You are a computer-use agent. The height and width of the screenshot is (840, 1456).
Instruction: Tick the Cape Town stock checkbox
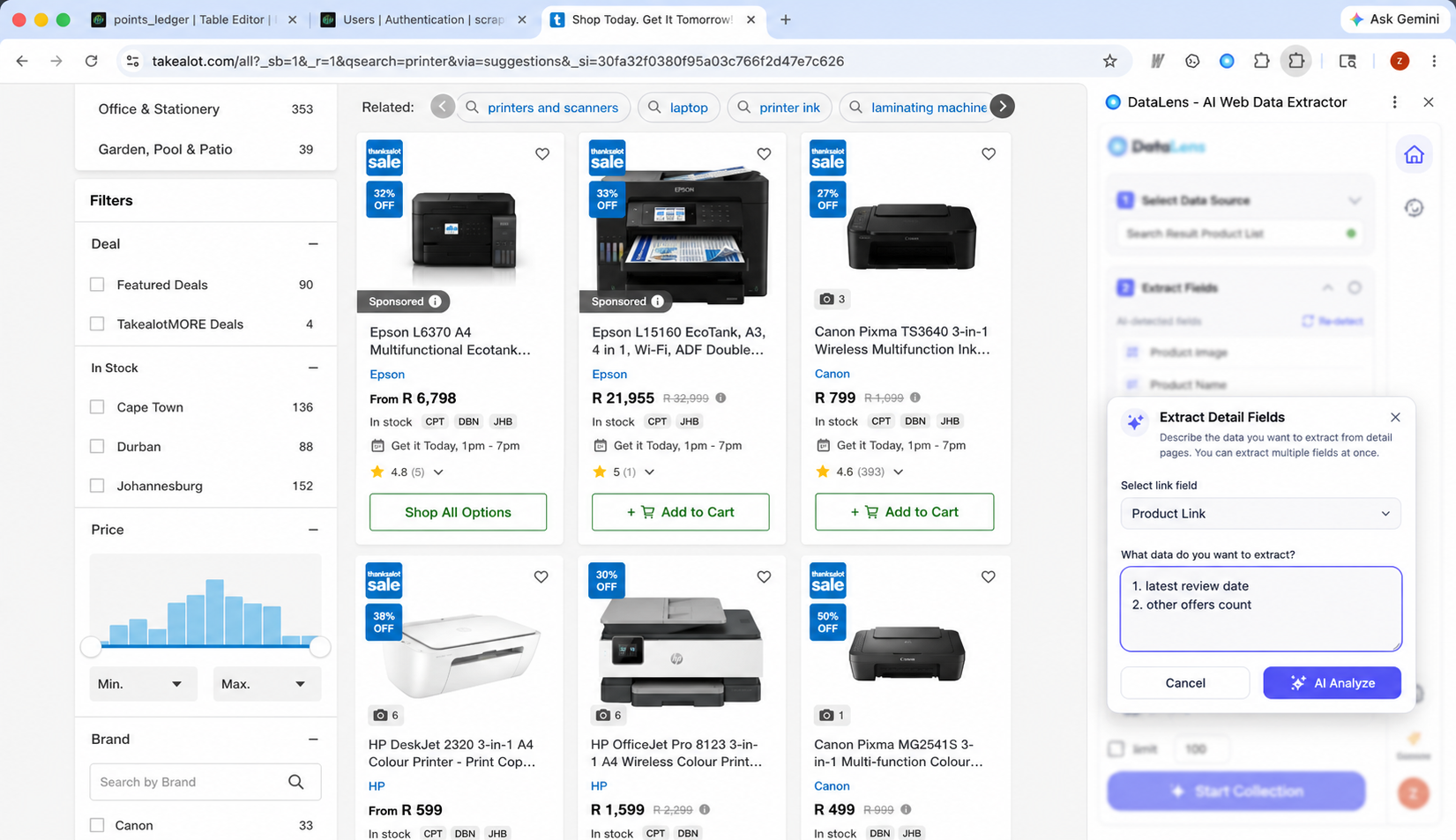point(97,407)
